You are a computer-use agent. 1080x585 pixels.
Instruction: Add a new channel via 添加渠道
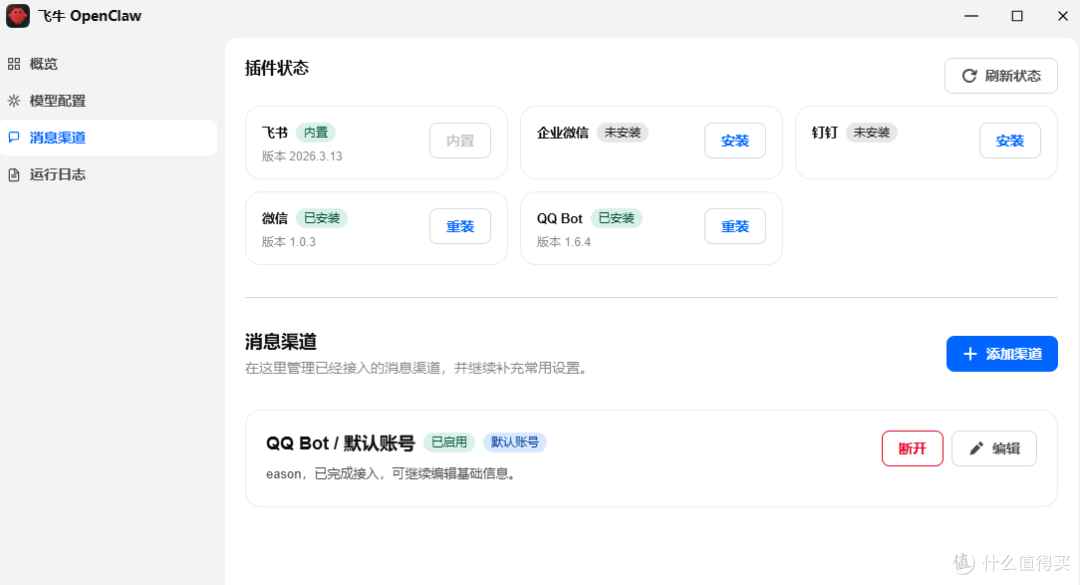(x=1001, y=354)
